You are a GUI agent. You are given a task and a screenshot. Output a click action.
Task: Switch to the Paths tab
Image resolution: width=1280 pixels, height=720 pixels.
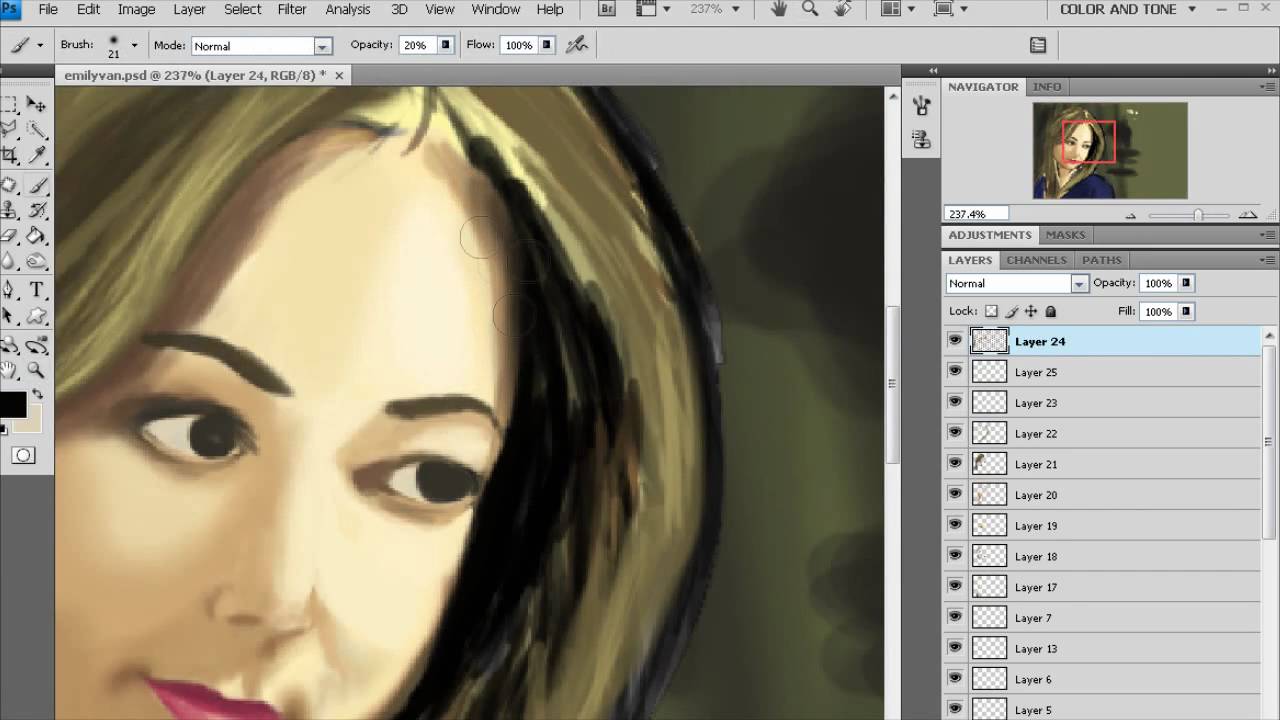tap(1102, 260)
